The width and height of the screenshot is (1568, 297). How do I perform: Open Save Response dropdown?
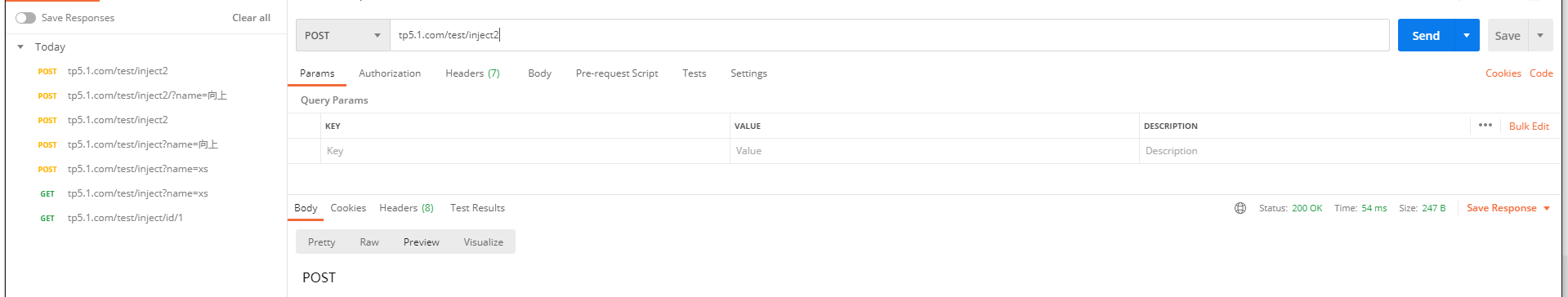click(1508, 208)
